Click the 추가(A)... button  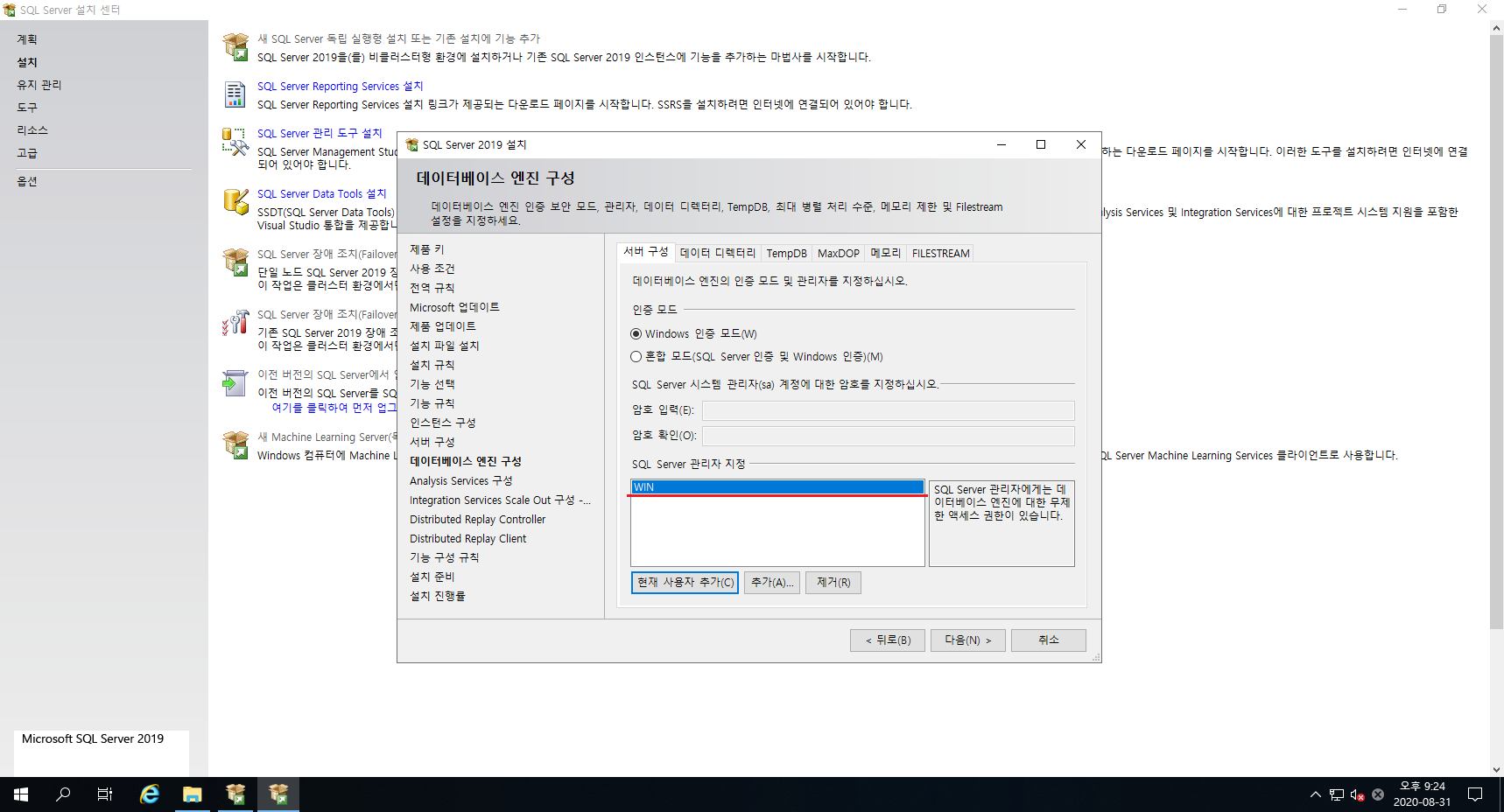click(772, 583)
